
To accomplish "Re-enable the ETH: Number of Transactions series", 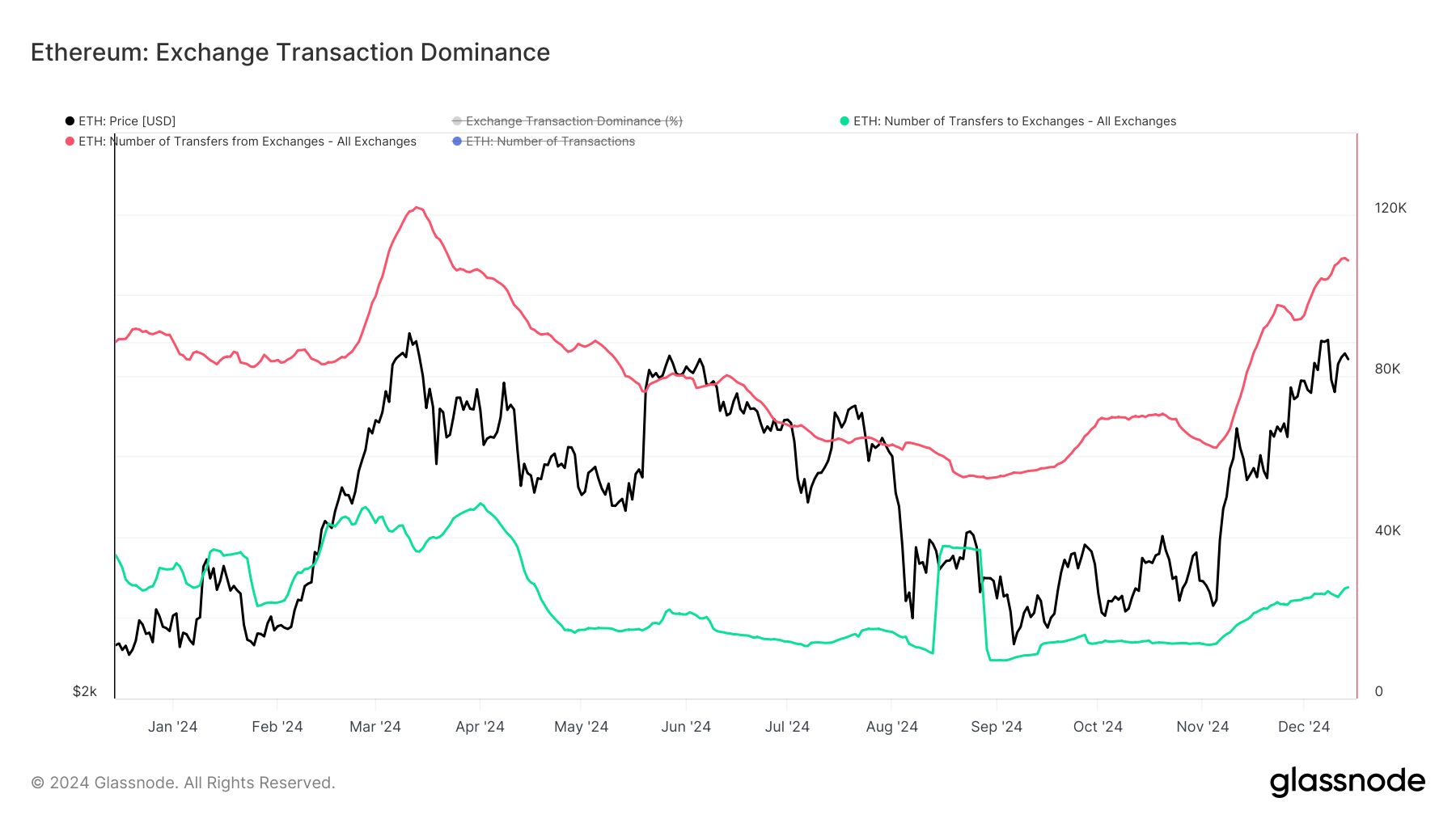I will pos(550,141).
